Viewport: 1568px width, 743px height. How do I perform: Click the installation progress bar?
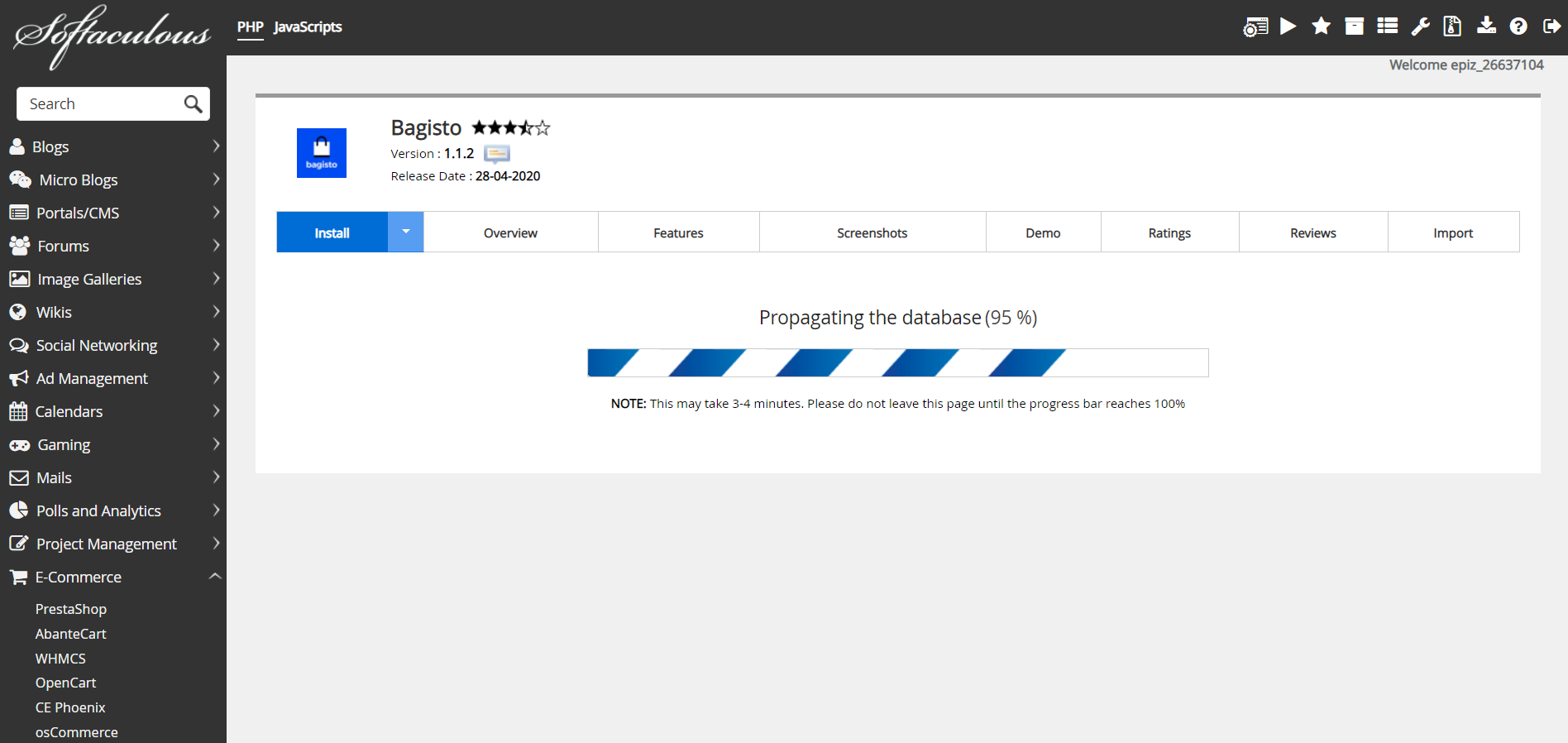[898, 362]
